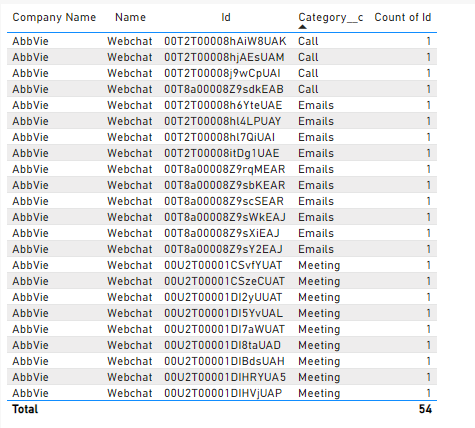Select Id cell 00T8a00008Z9sXiEAJ
Viewport: 475px width, 428px height.
pos(222,233)
